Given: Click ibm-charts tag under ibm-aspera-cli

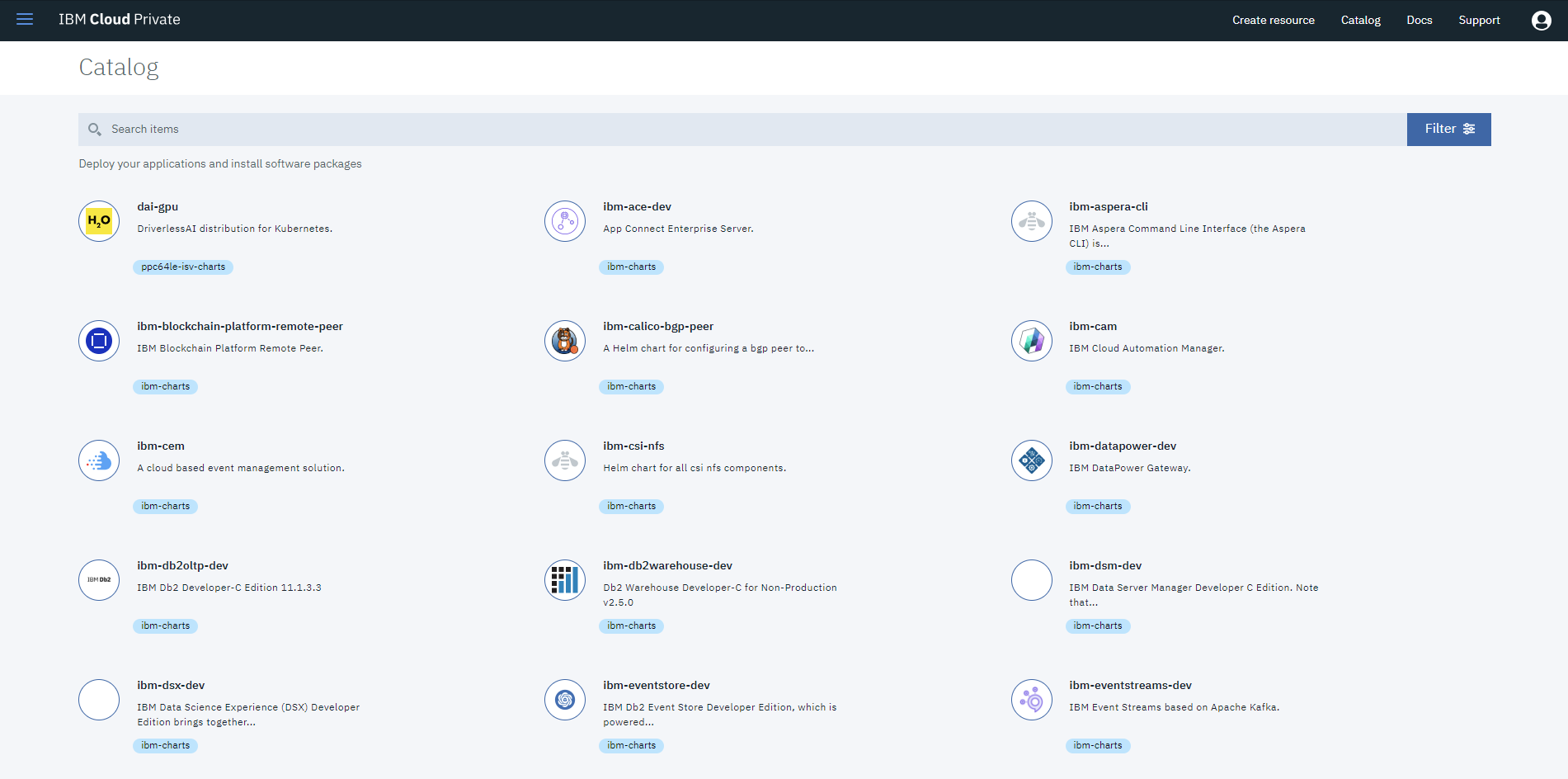Looking at the screenshot, I should click(x=1098, y=267).
